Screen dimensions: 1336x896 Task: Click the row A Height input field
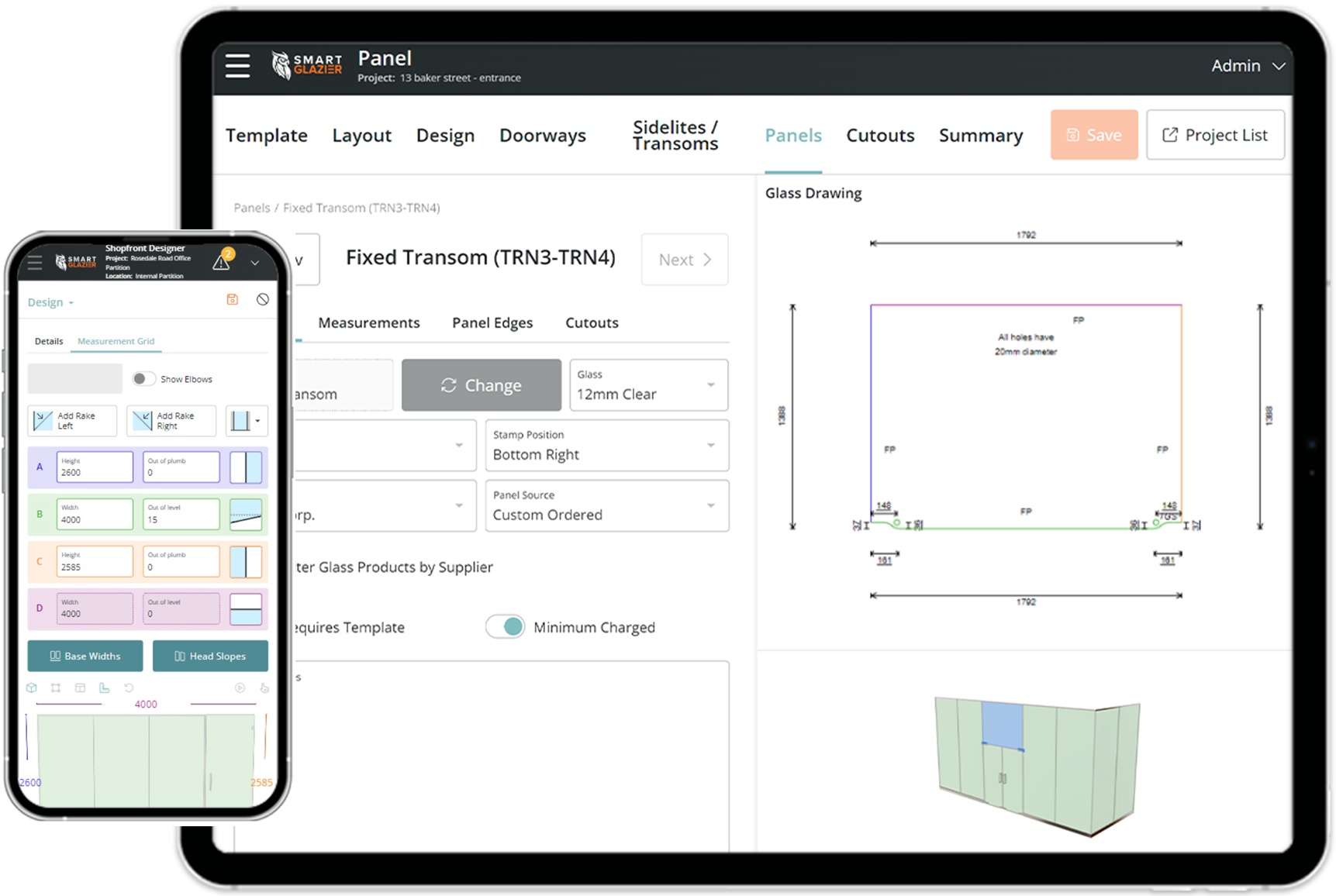95,467
